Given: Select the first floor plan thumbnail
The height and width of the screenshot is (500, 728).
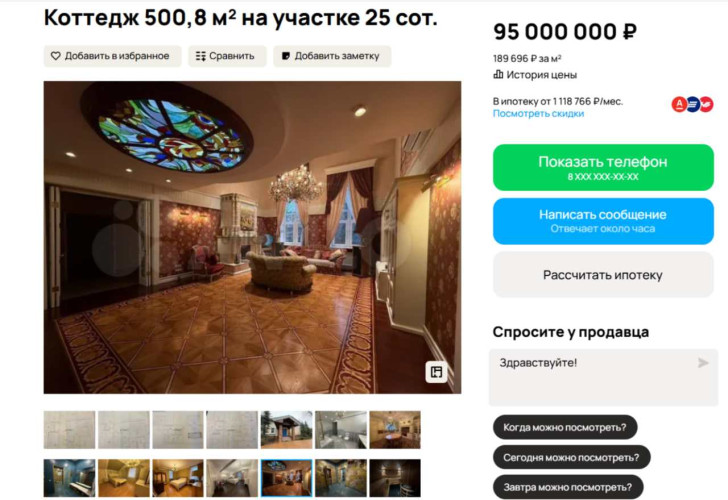Looking at the screenshot, I should pos(69,429).
